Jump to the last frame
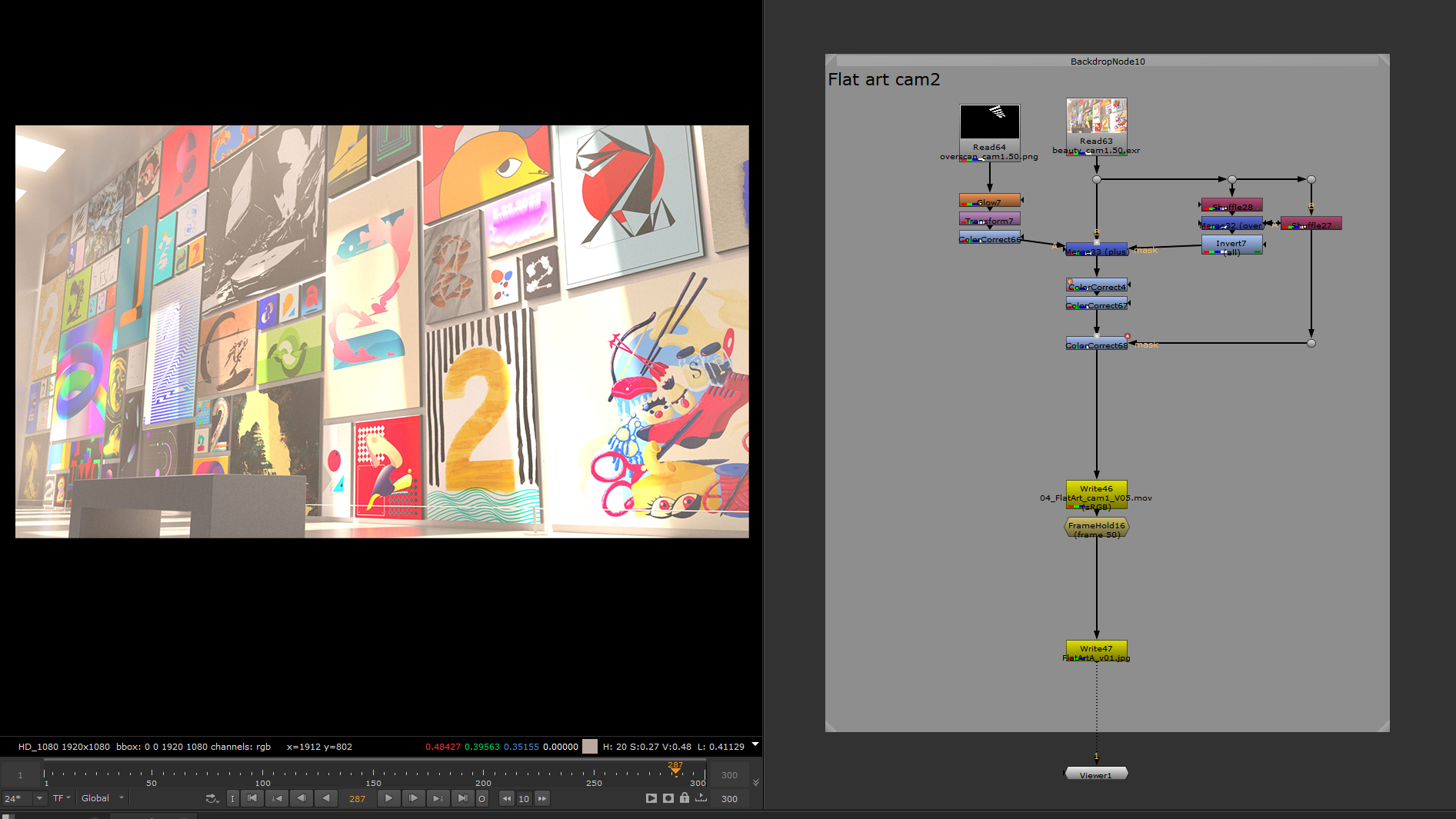The height and width of the screenshot is (819, 1456). (x=462, y=798)
